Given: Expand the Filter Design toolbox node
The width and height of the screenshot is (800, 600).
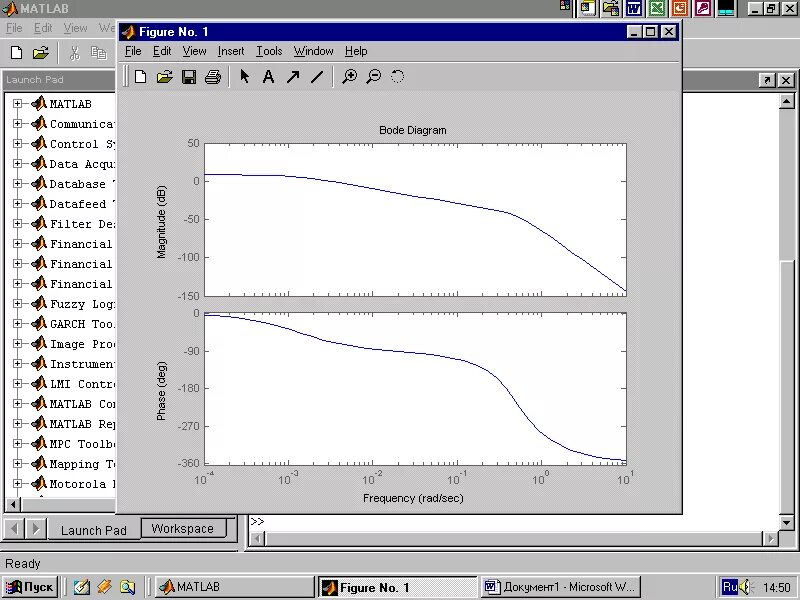Looking at the screenshot, I should tap(17, 223).
